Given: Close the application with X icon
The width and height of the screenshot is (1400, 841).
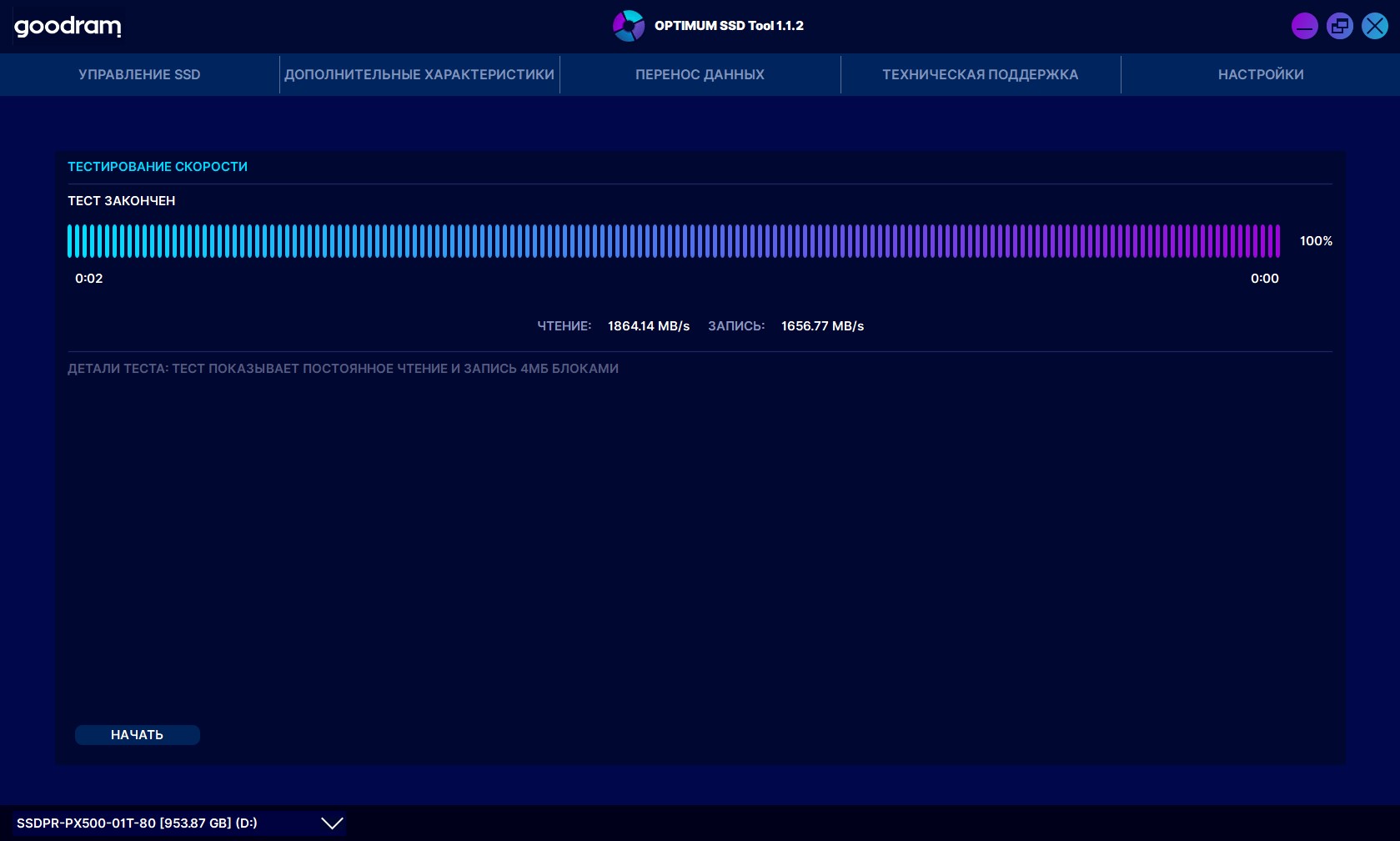Looking at the screenshot, I should [1375, 26].
